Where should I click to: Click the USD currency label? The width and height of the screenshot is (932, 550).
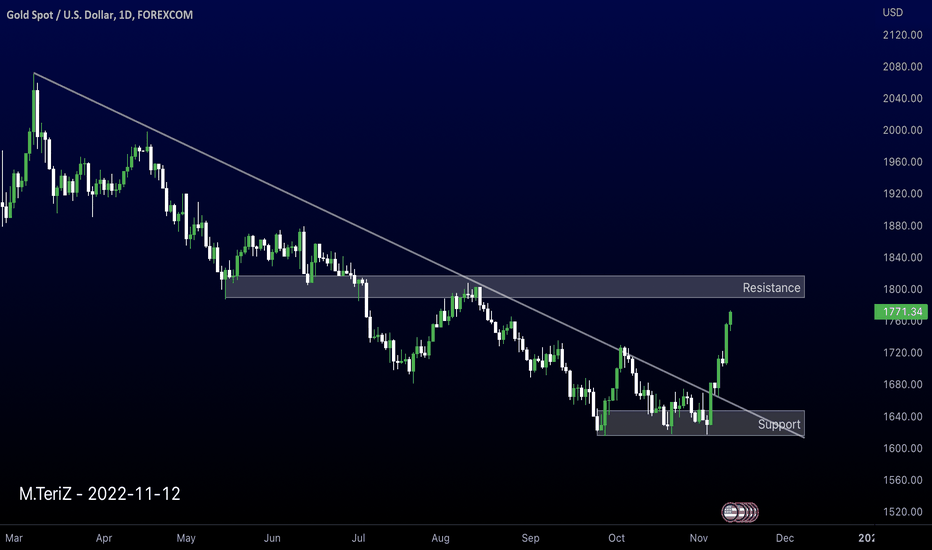click(x=892, y=12)
